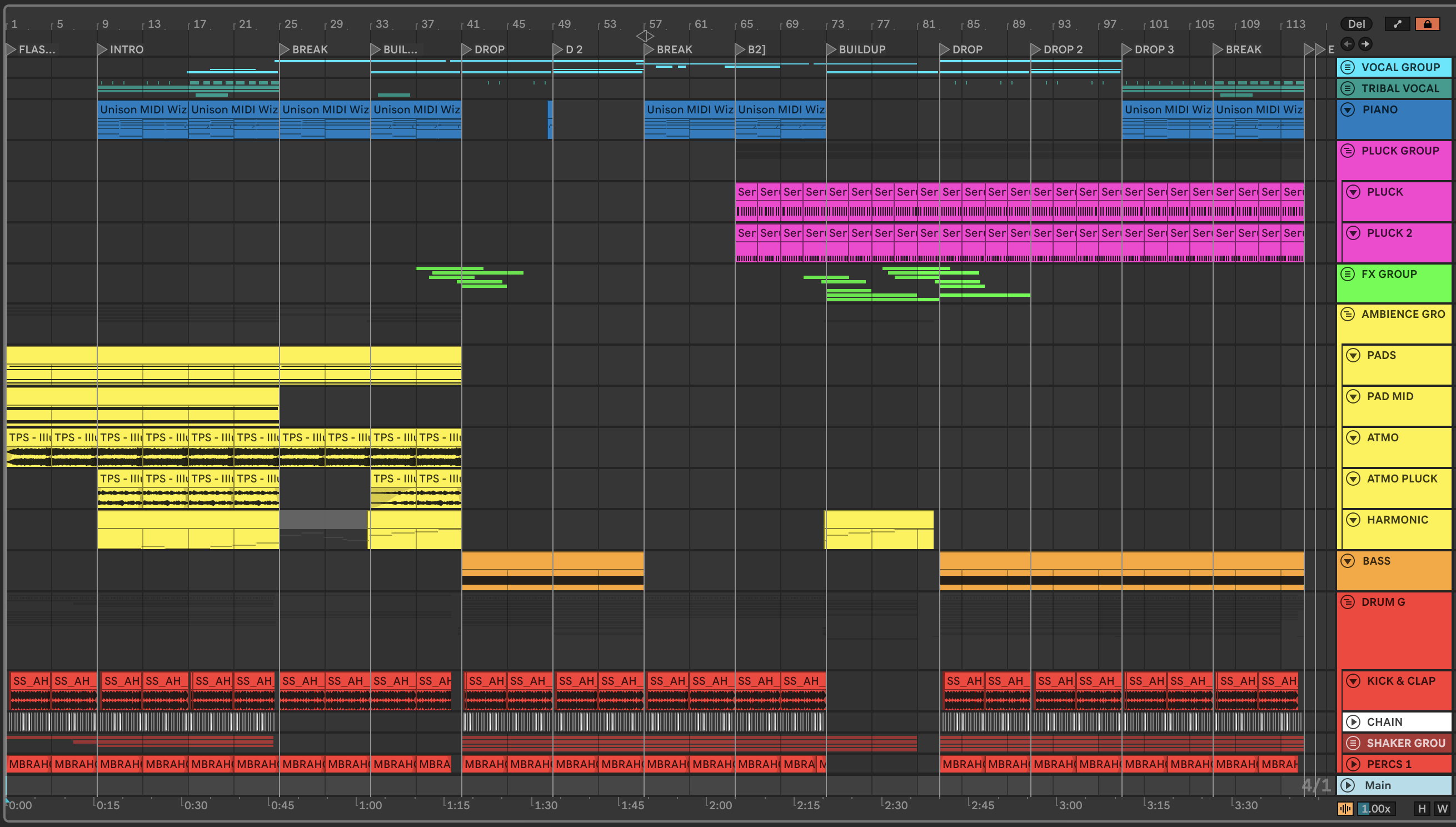The height and width of the screenshot is (827, 1456).
Task: Click the DRUM G group fold icon
Action: [1348, 601]
